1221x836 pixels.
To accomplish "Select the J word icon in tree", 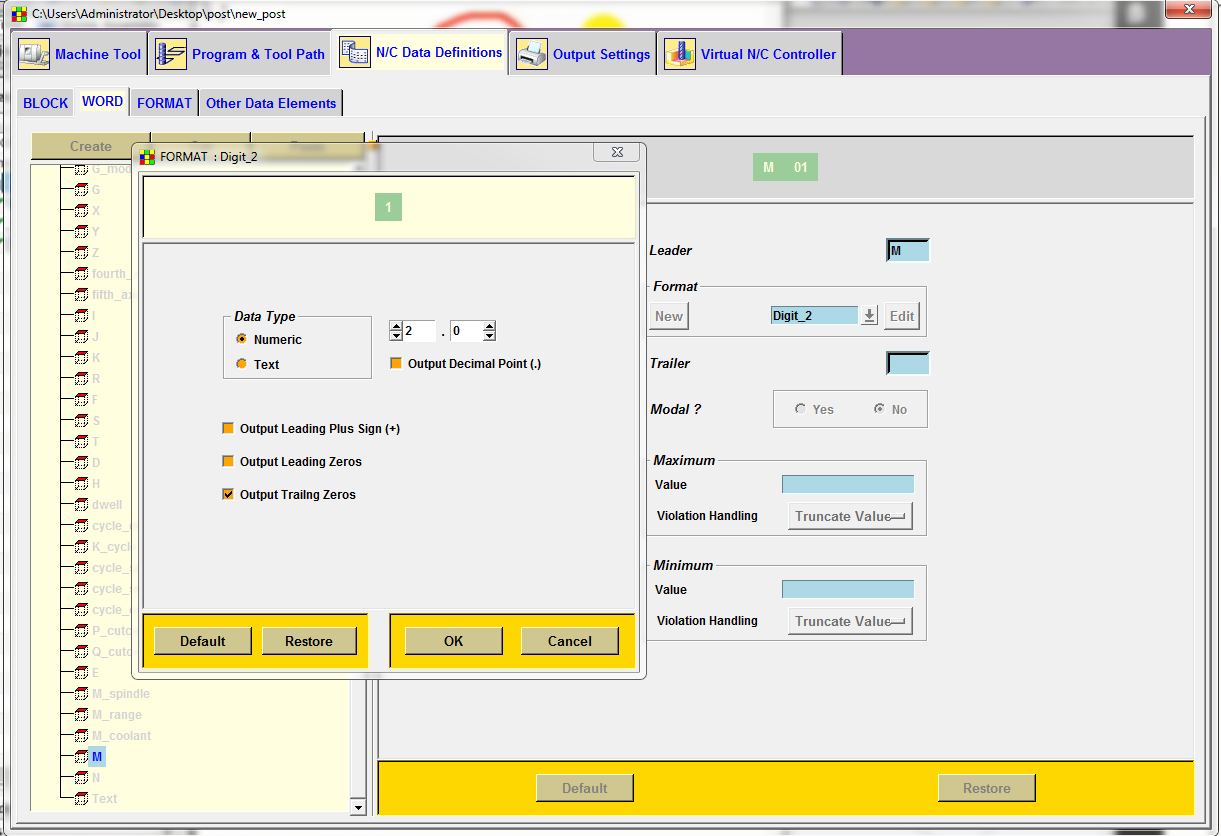I will point(82,337).
